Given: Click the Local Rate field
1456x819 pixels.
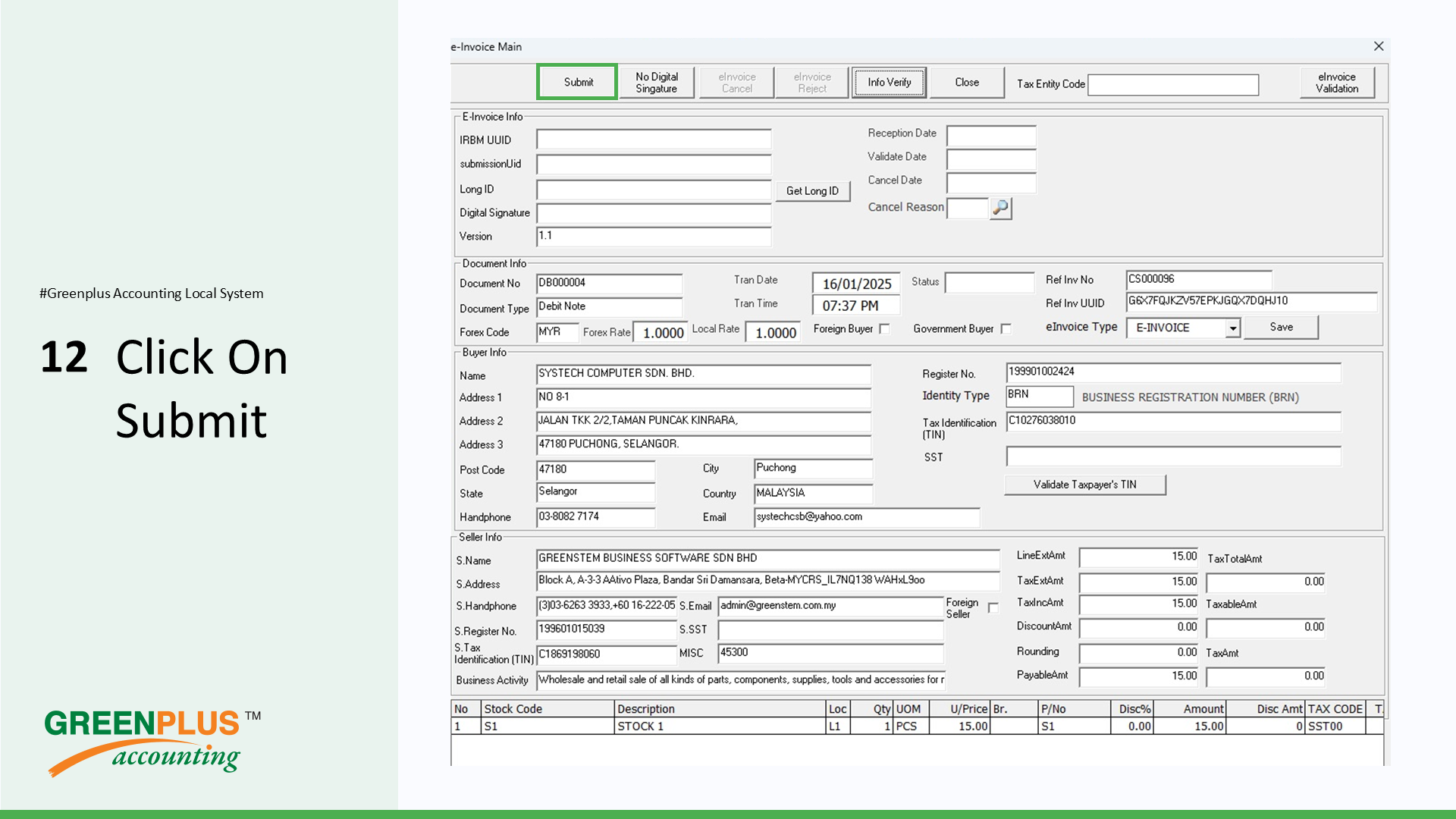Looking at the screenshot, I should coord(772,332).
